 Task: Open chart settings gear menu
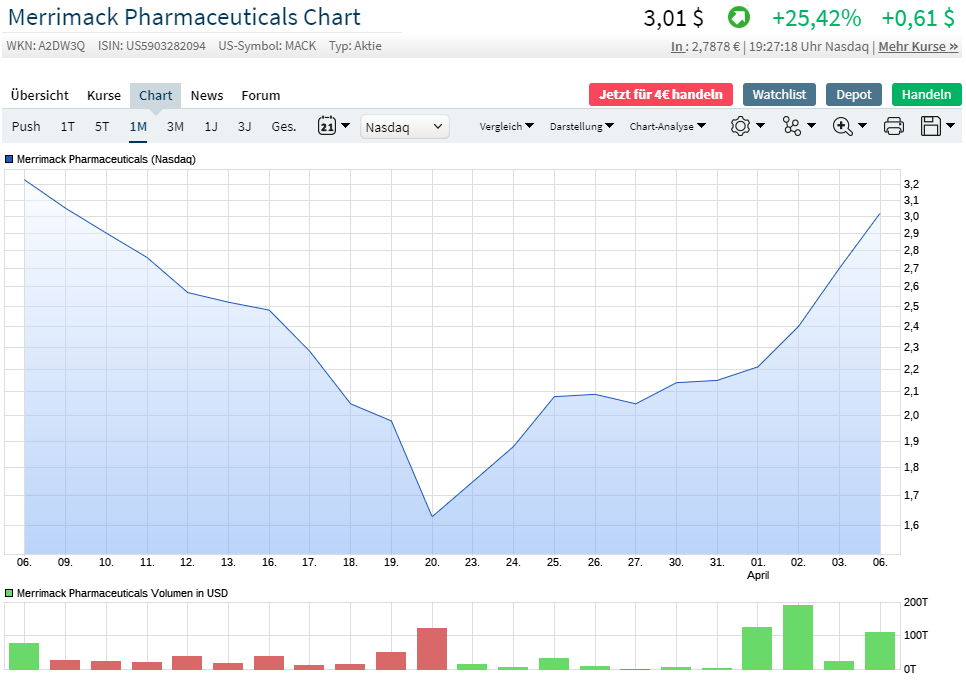747,126
